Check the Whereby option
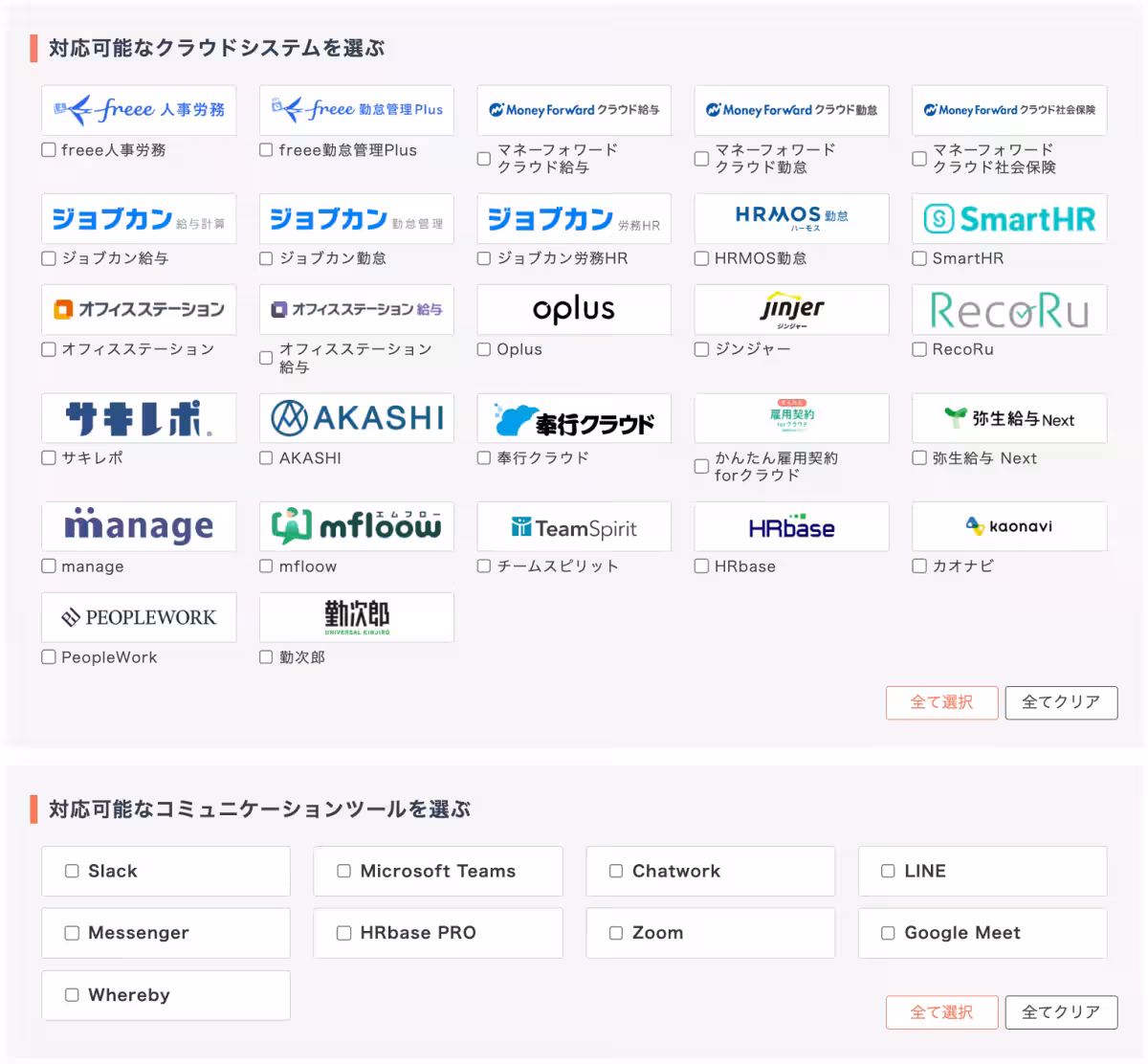The height and width of the screenshot is (1064, 1148). point(72,995)
